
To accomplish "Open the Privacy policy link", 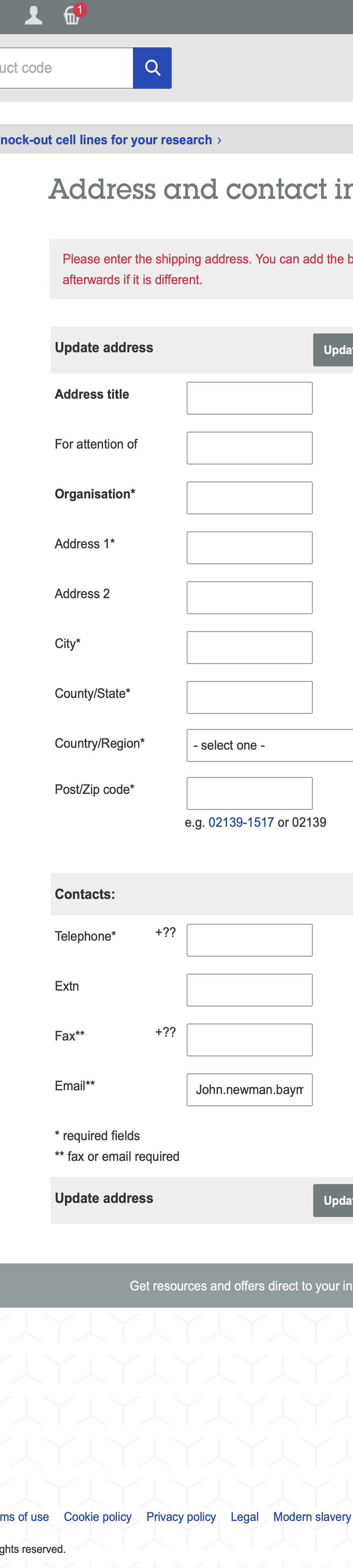I will click(181, 1517).
